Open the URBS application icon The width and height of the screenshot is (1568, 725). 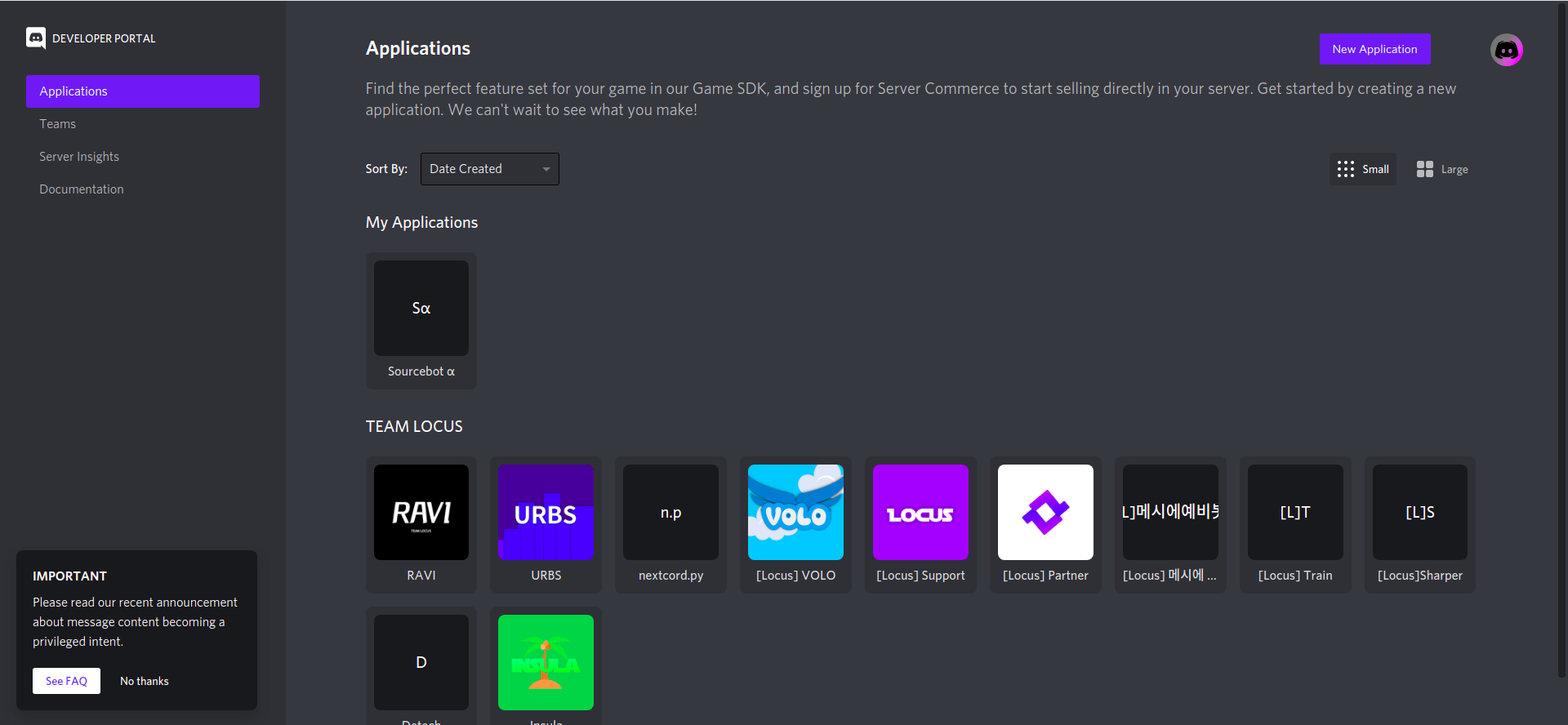click(x=546, y=512)
